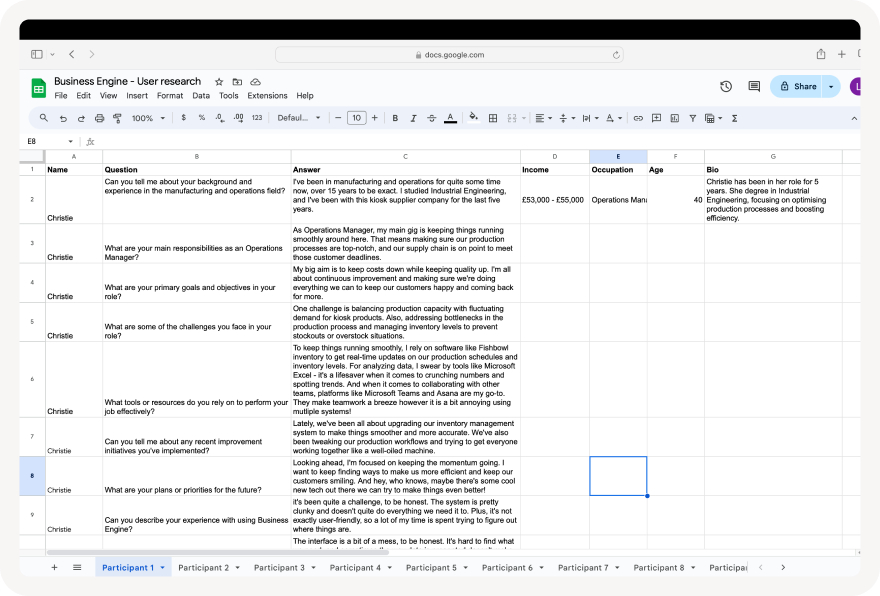The height and width of the screenshot is (596, 880).
Task: Open the Extensions menu
Action: (267, 96)
